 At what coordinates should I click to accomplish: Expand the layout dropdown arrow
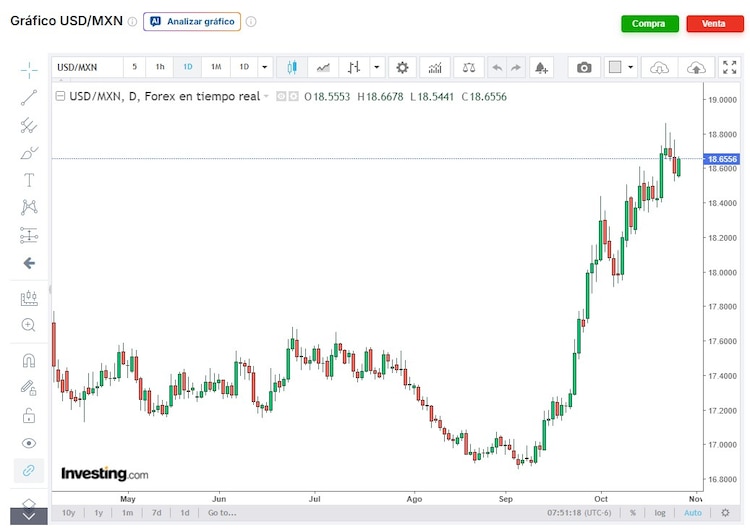(630, 67)
